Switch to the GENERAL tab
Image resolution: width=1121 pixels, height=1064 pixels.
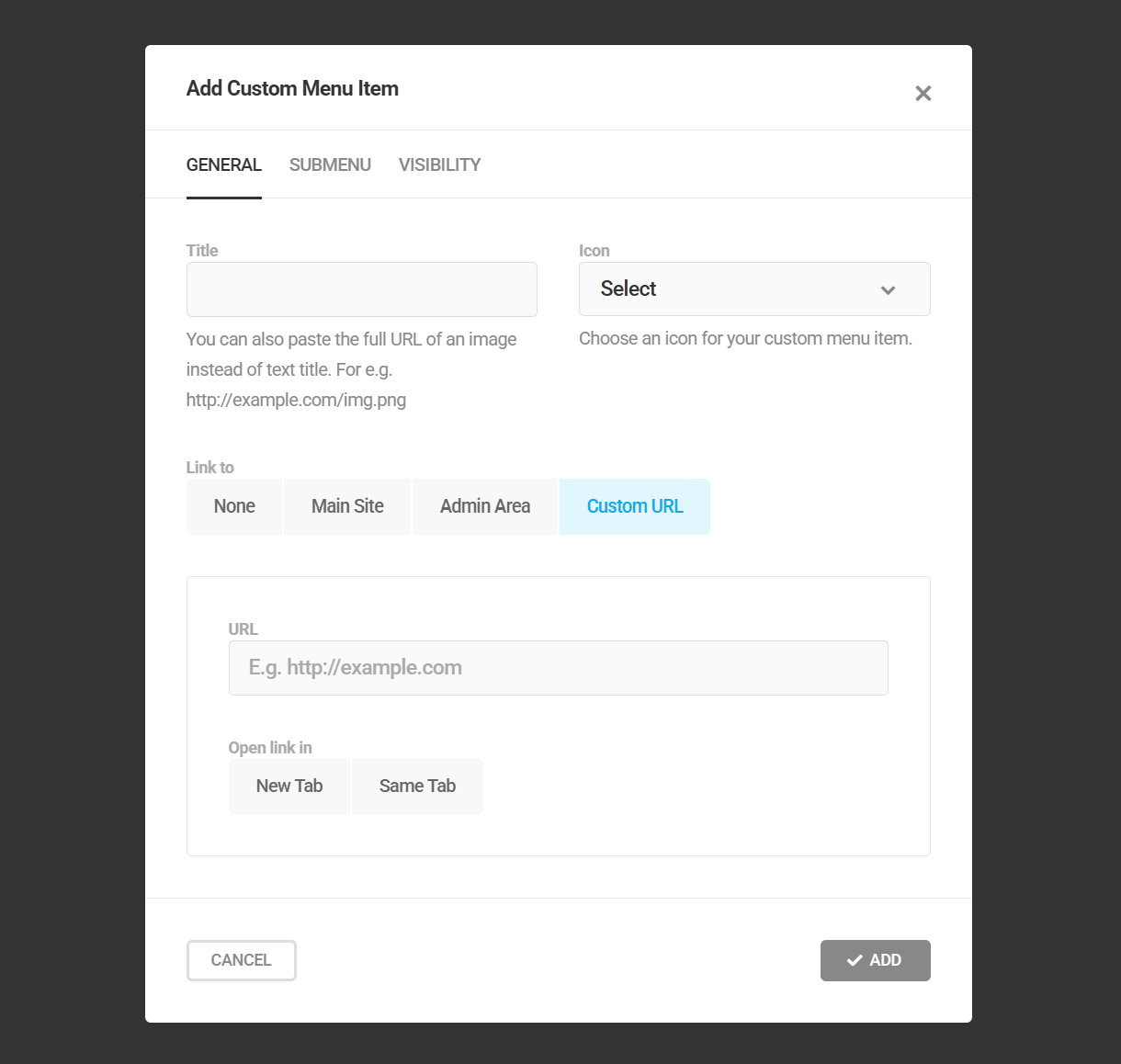(223, 164)
